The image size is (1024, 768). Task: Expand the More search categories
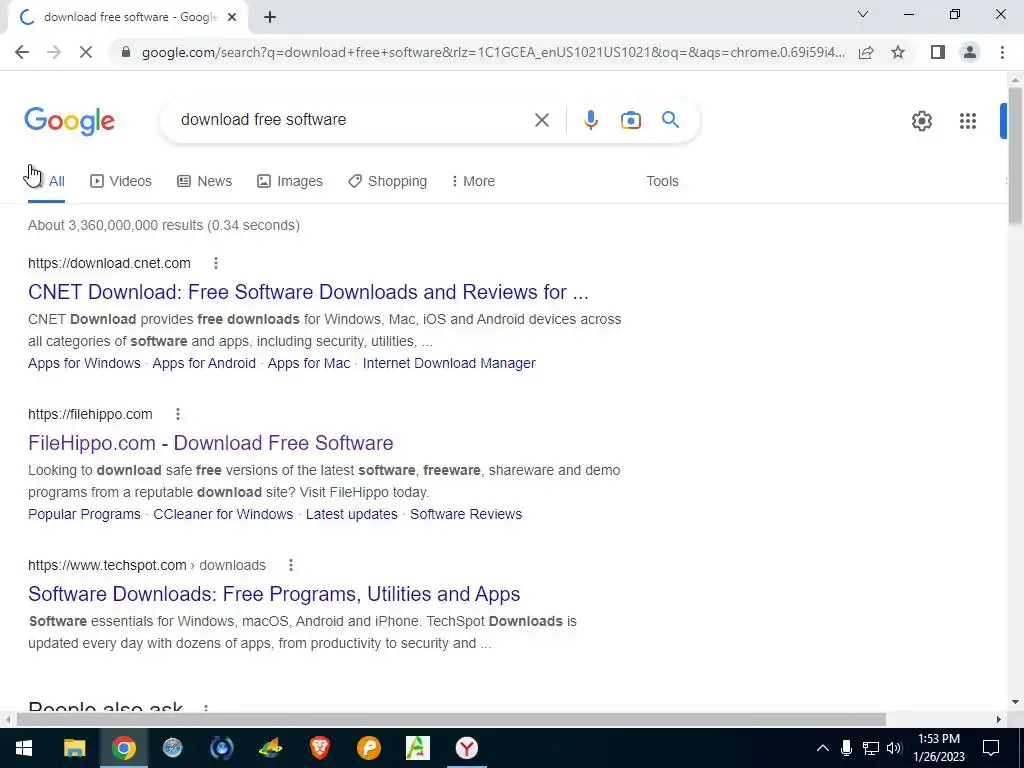(x=473, y=181)
